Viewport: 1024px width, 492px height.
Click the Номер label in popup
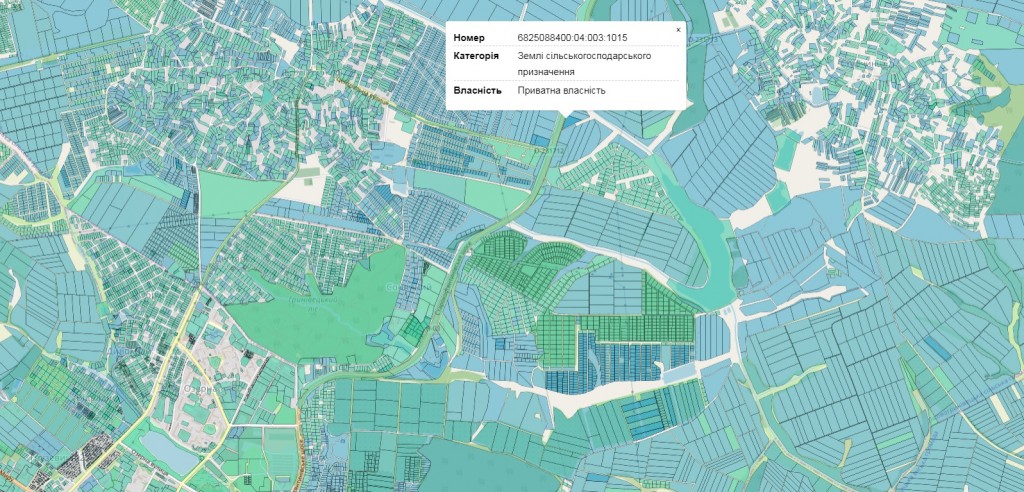pyautogui.click(x=469, y=38)
